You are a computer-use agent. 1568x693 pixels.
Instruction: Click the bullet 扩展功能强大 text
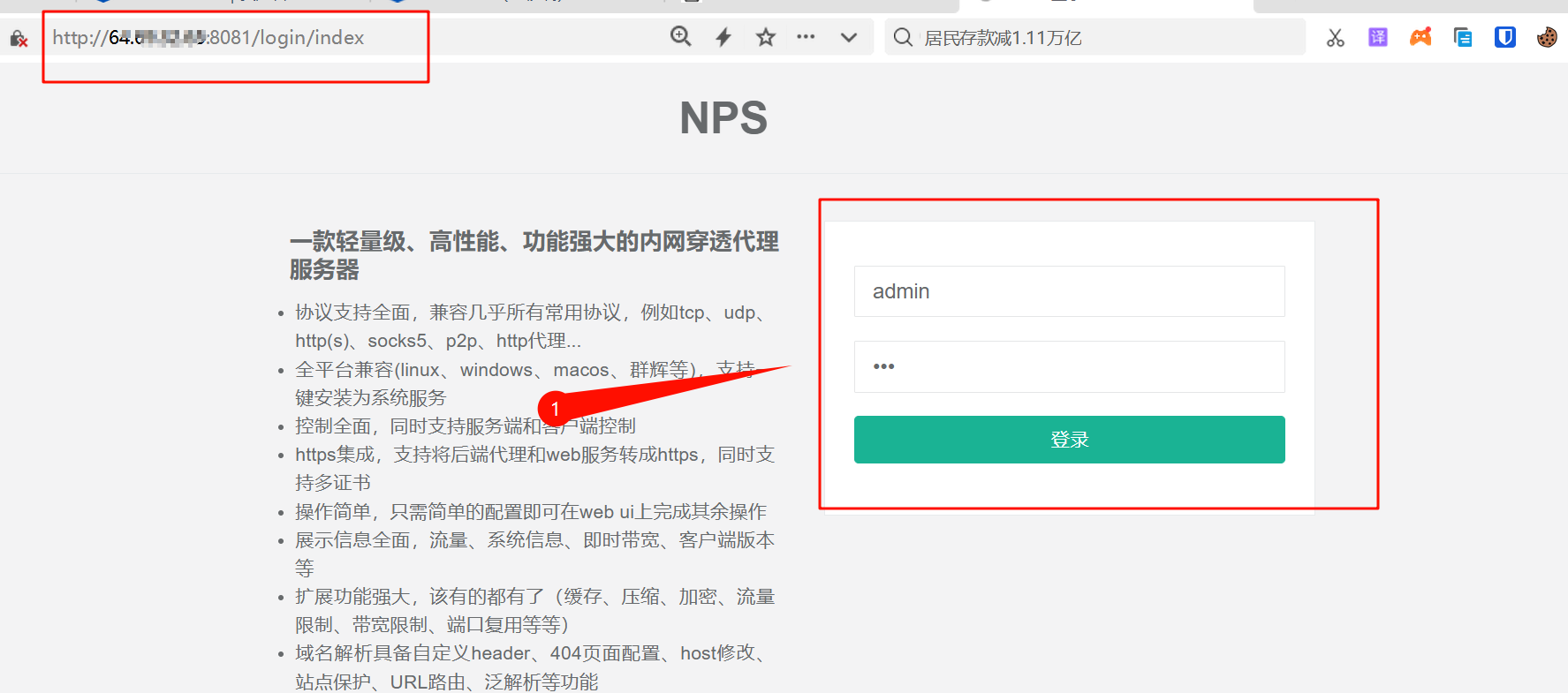[x=534, y=611]
